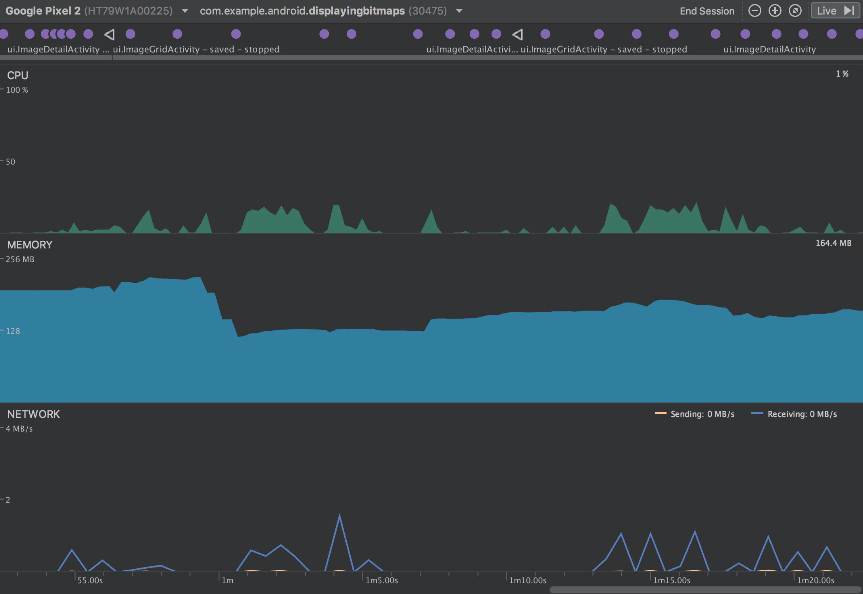The width and height of the screenshot is (863, 594).
Task: Jump to live with the Live button
Action: point(835,10)
